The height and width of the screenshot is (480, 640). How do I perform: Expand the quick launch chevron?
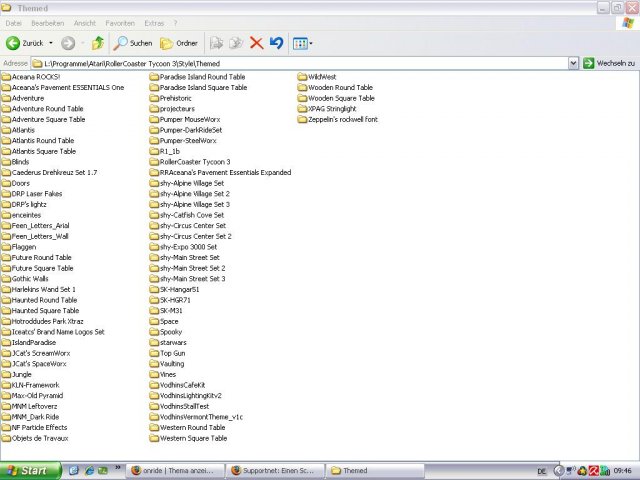pyautogui.click(x=118, y=468)
